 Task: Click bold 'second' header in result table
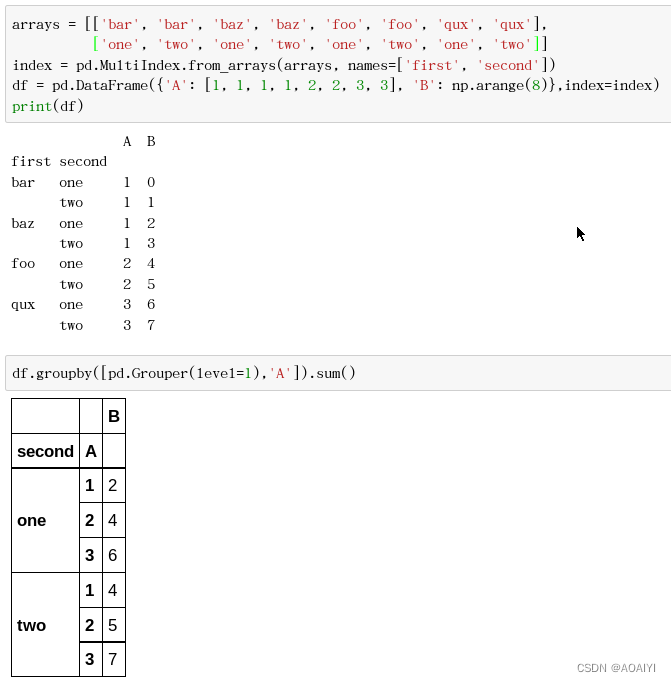click(45, 451)
